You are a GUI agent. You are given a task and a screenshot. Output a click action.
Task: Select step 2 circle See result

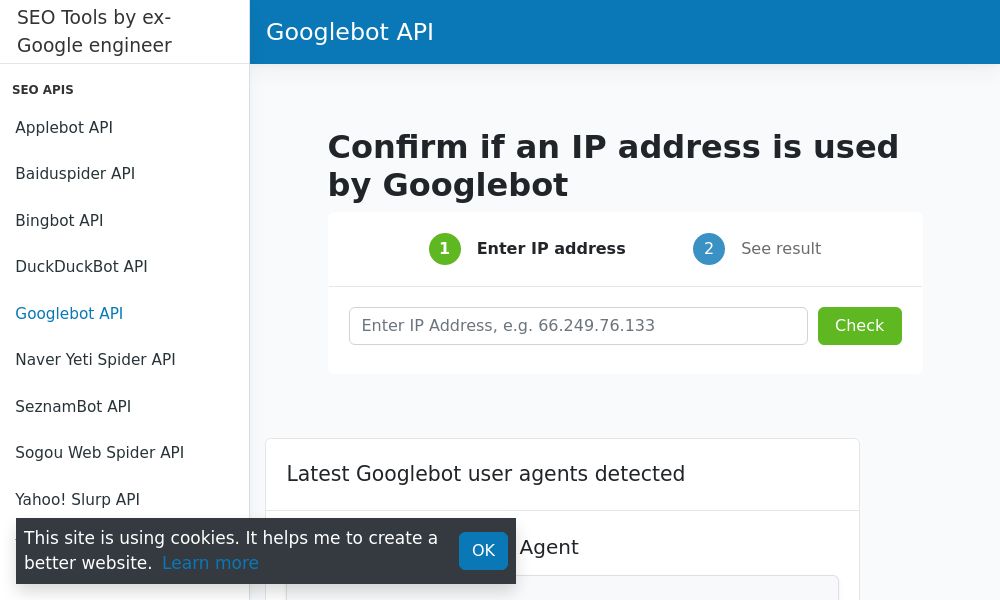pos(709,249)
